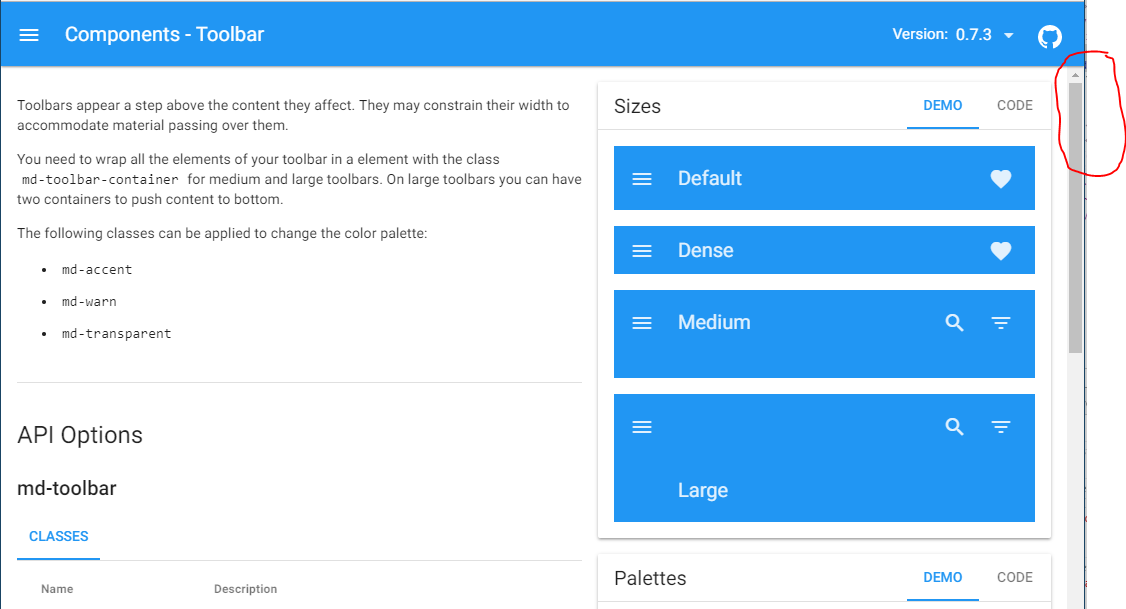1126x609 pixels.
Task: Click the heart icon in Dense toolbar
Action: (1000, 251)
